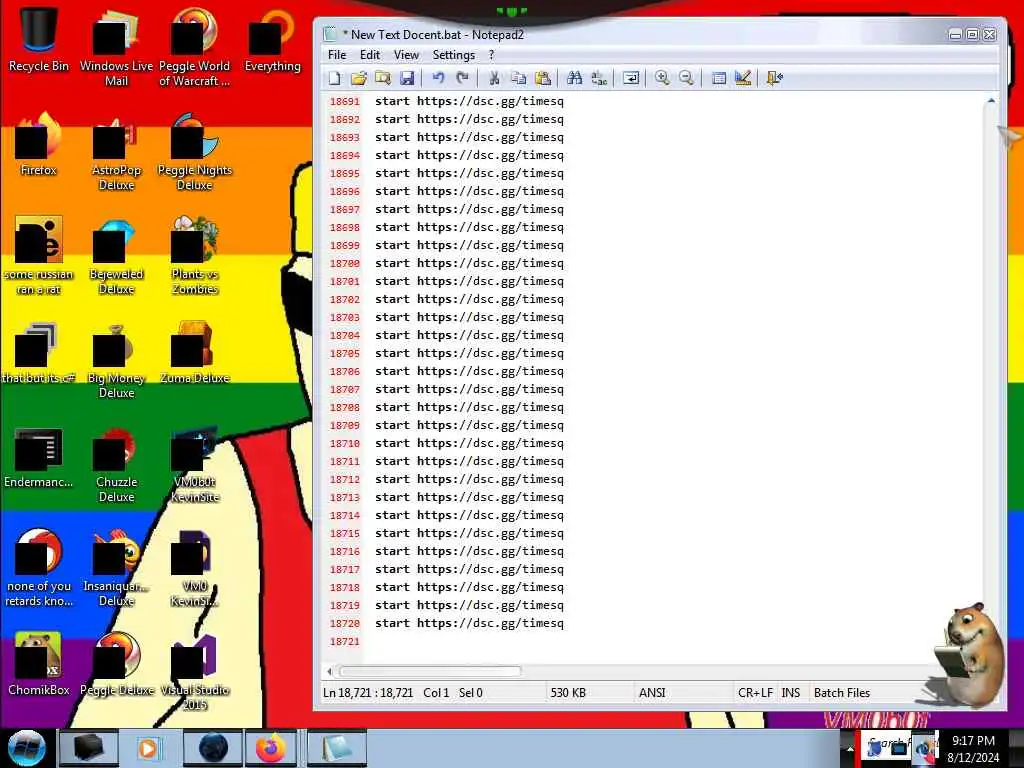The height and width of the screenshot is (768, 1024).
Task: Click 530 KB file size status
Action: click(568, 693)
